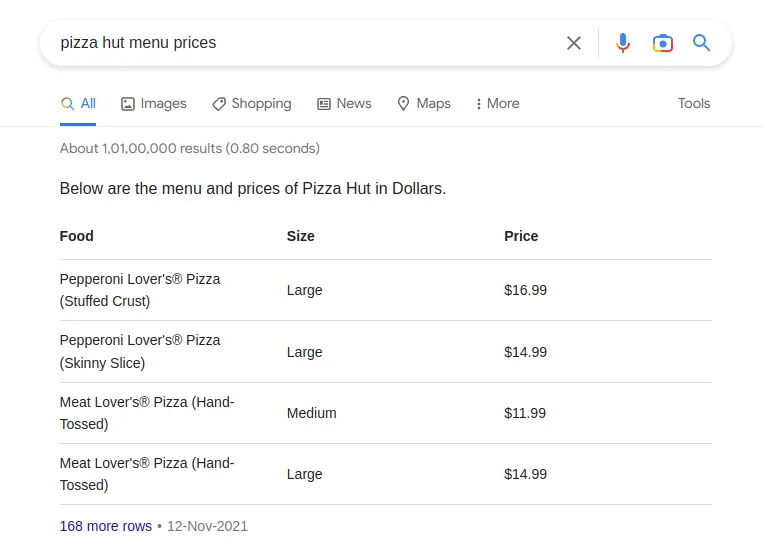Click the Food column header

(77, 236)
